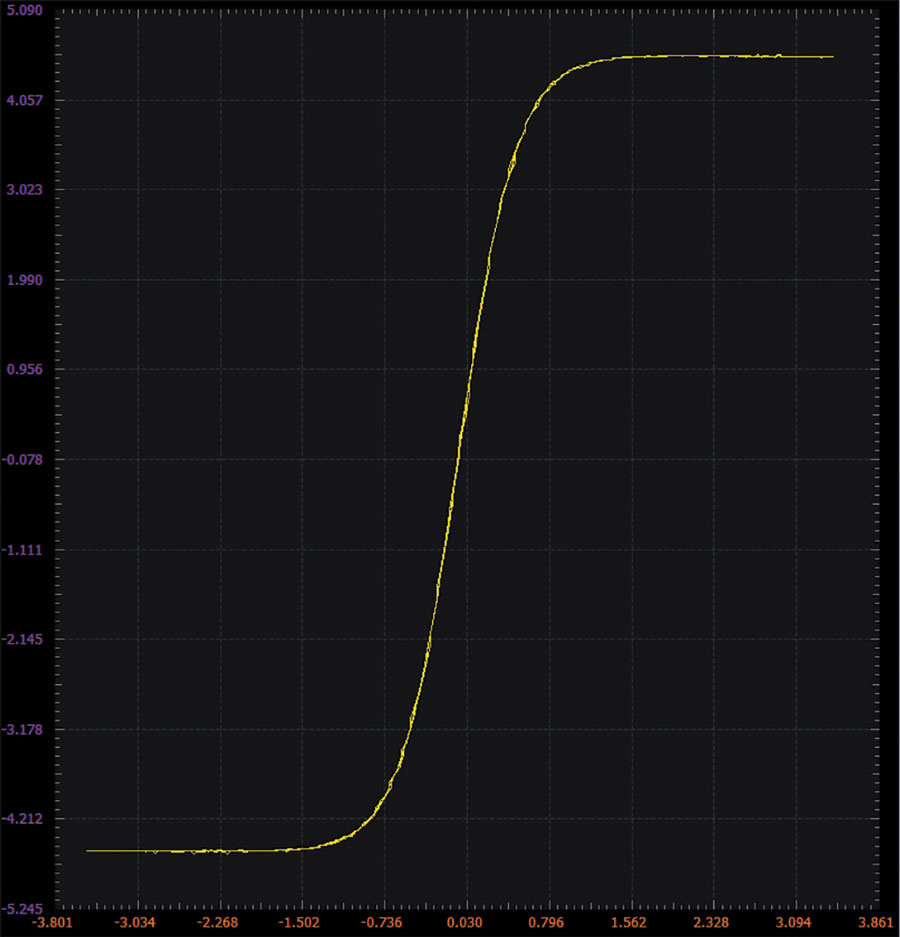The image size is (900, 937).
Task: Select the 3.861 label at axis right end
Action: pos(875,923)
